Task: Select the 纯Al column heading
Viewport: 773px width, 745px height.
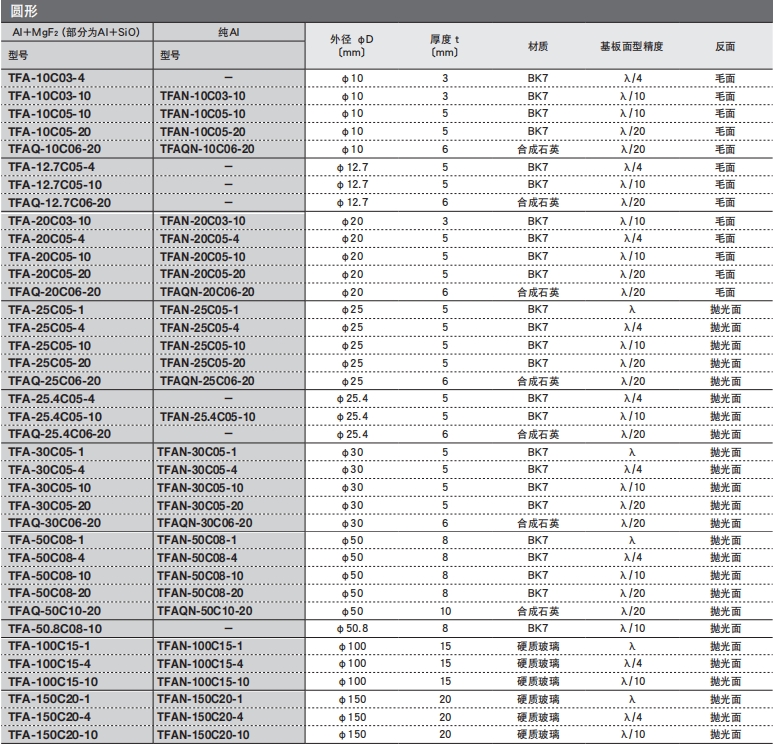Action: point(228,34)
